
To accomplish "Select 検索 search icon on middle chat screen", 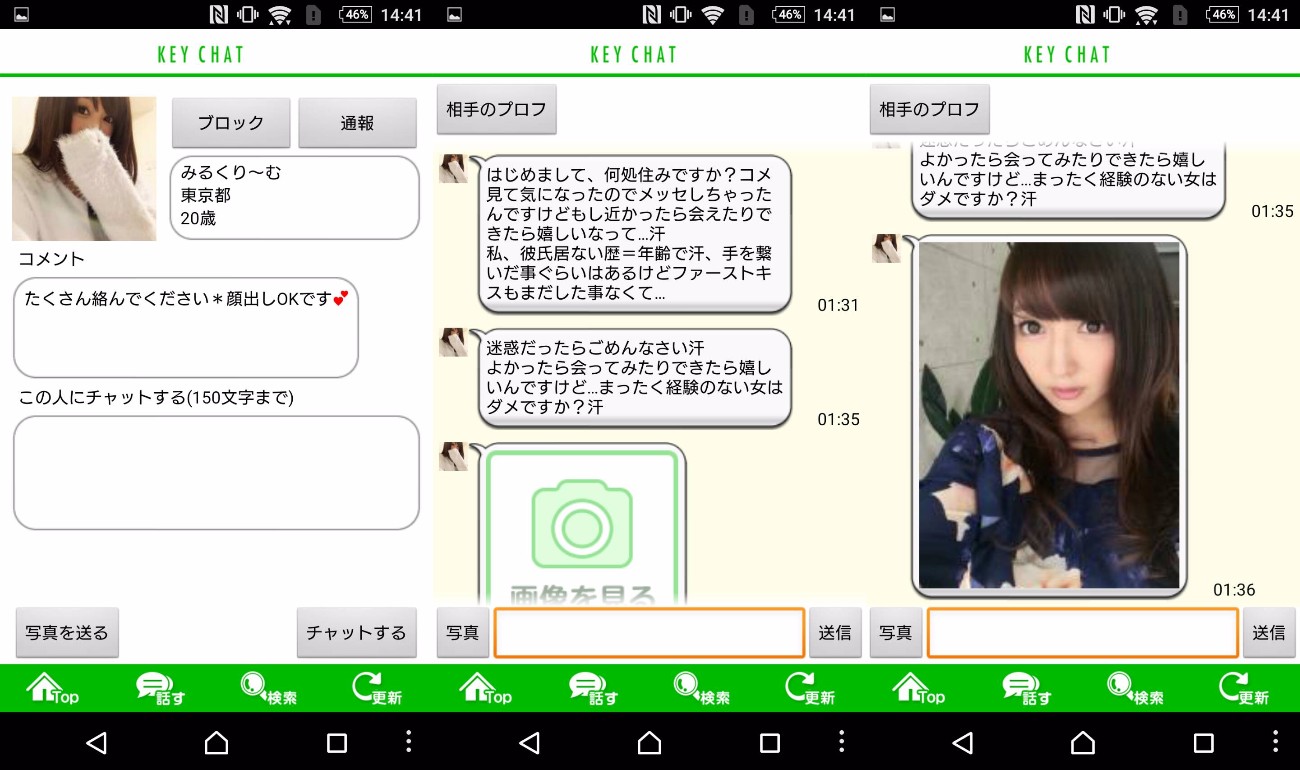I will 701,688.
